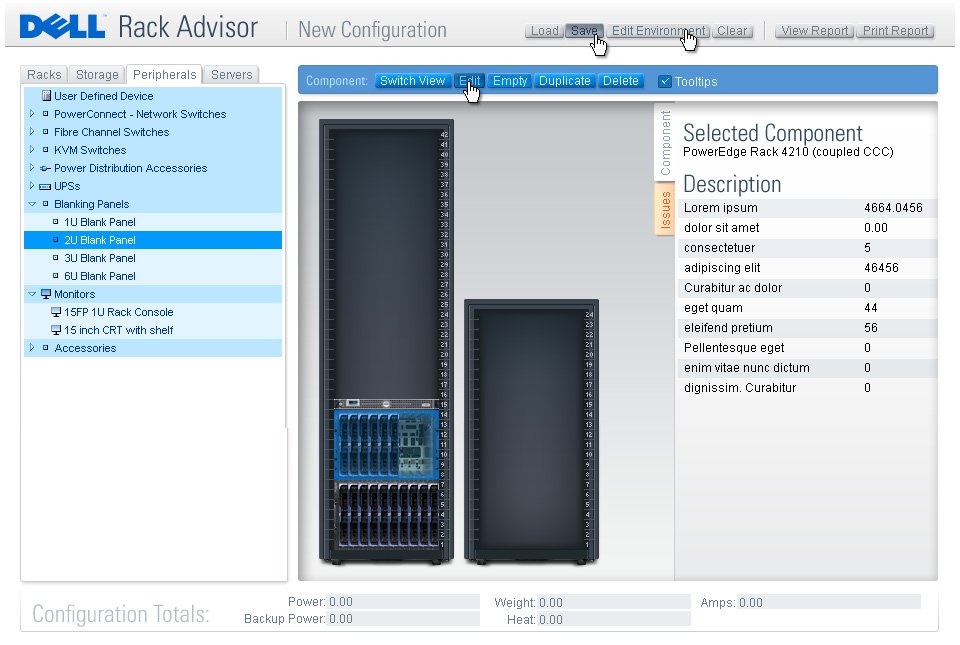Click the 15FP 1U Rack Console monitor icon
This screenshot has height=645, width=960.
coord(56,312)
